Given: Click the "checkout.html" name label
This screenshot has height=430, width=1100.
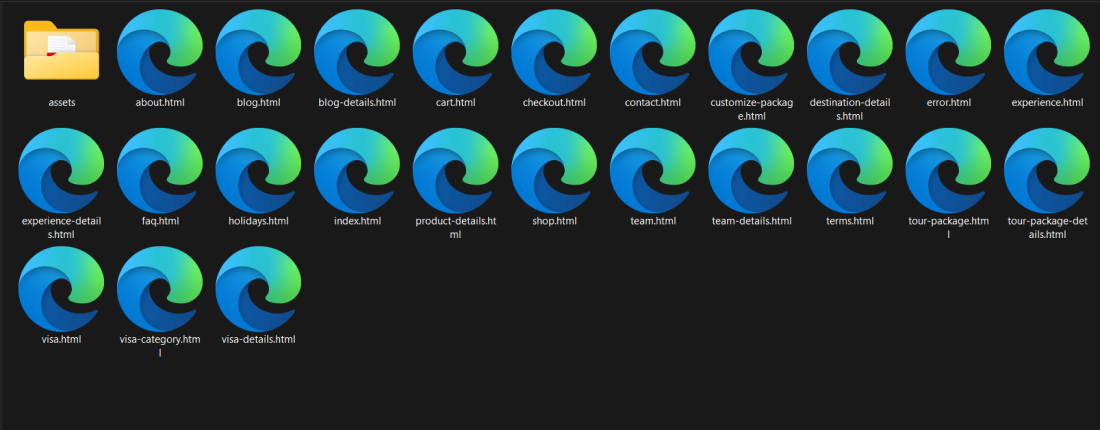Looking at the screenshot, I should (554, 102).
